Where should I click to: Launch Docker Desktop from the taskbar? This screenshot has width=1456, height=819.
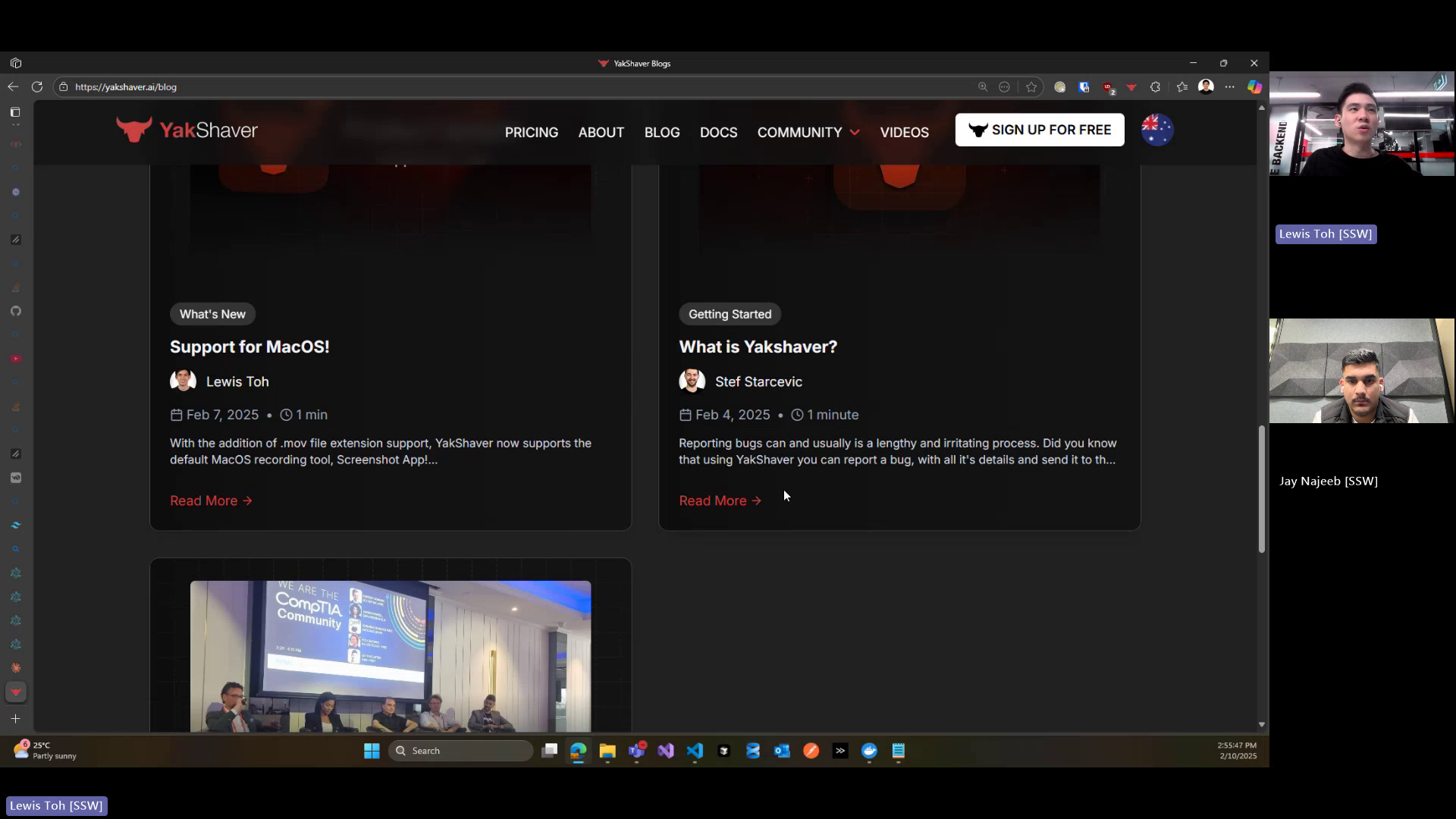[x=870, y=751]
